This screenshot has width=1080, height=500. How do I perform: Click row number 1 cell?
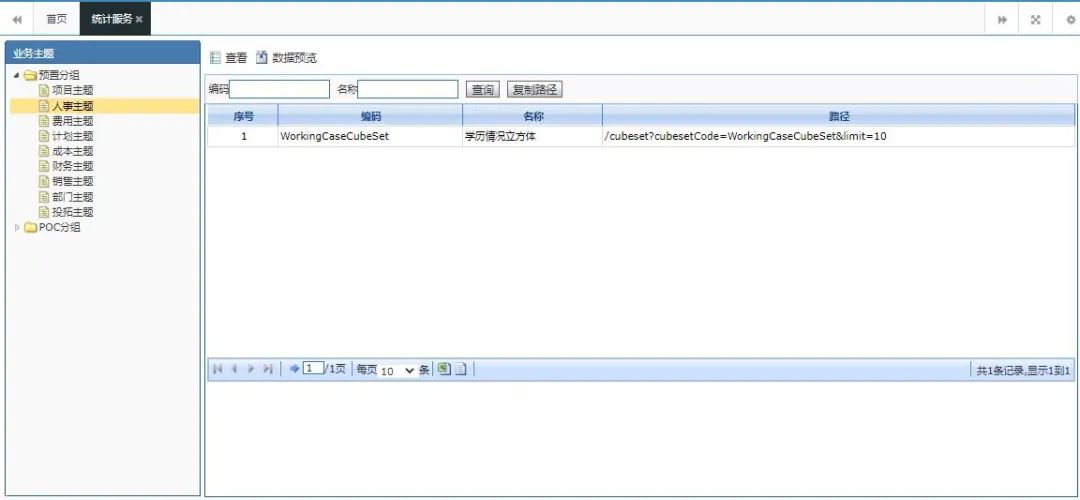(x=243, y=136)
